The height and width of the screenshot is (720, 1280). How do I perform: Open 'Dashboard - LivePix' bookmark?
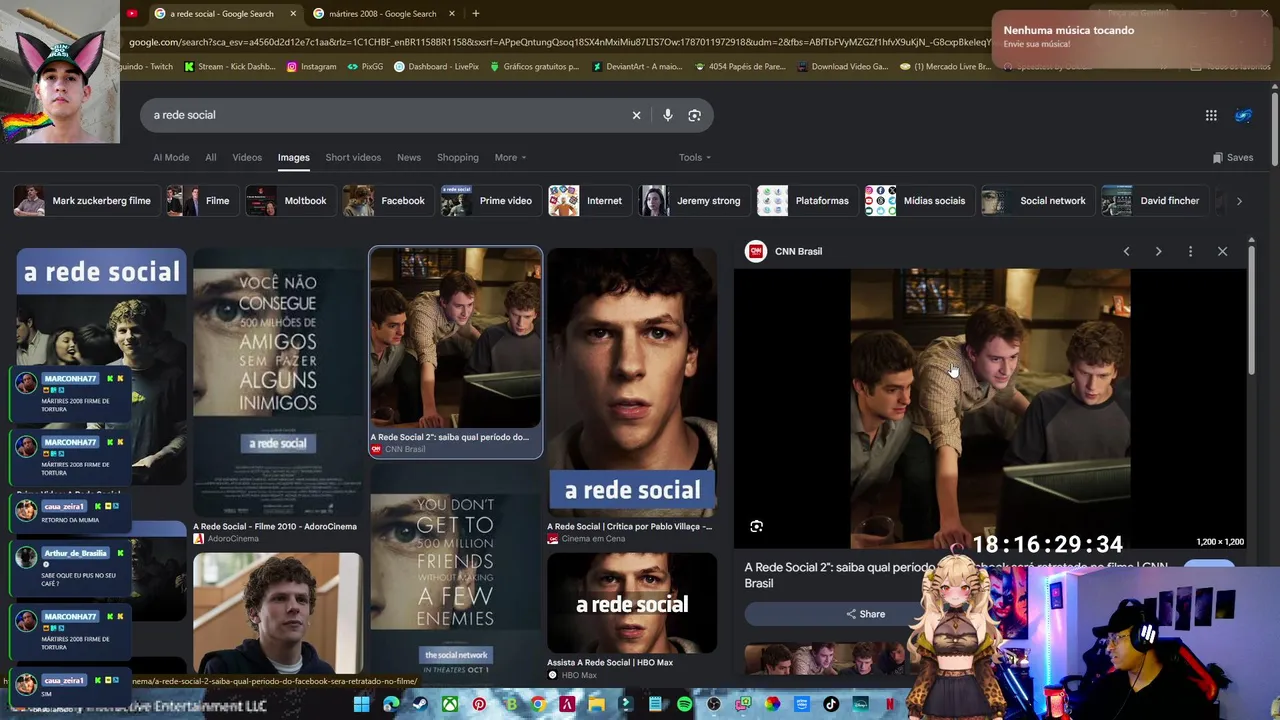click(x=436, y=67)
